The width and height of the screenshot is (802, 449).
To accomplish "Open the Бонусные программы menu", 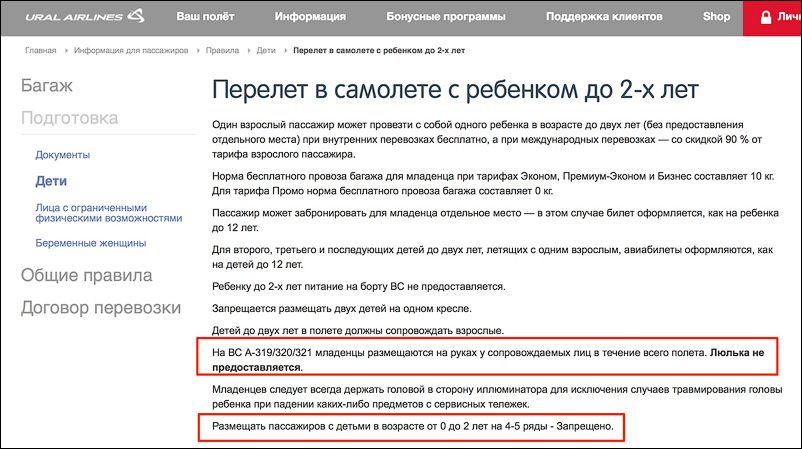I will click(x=445, y=16).
